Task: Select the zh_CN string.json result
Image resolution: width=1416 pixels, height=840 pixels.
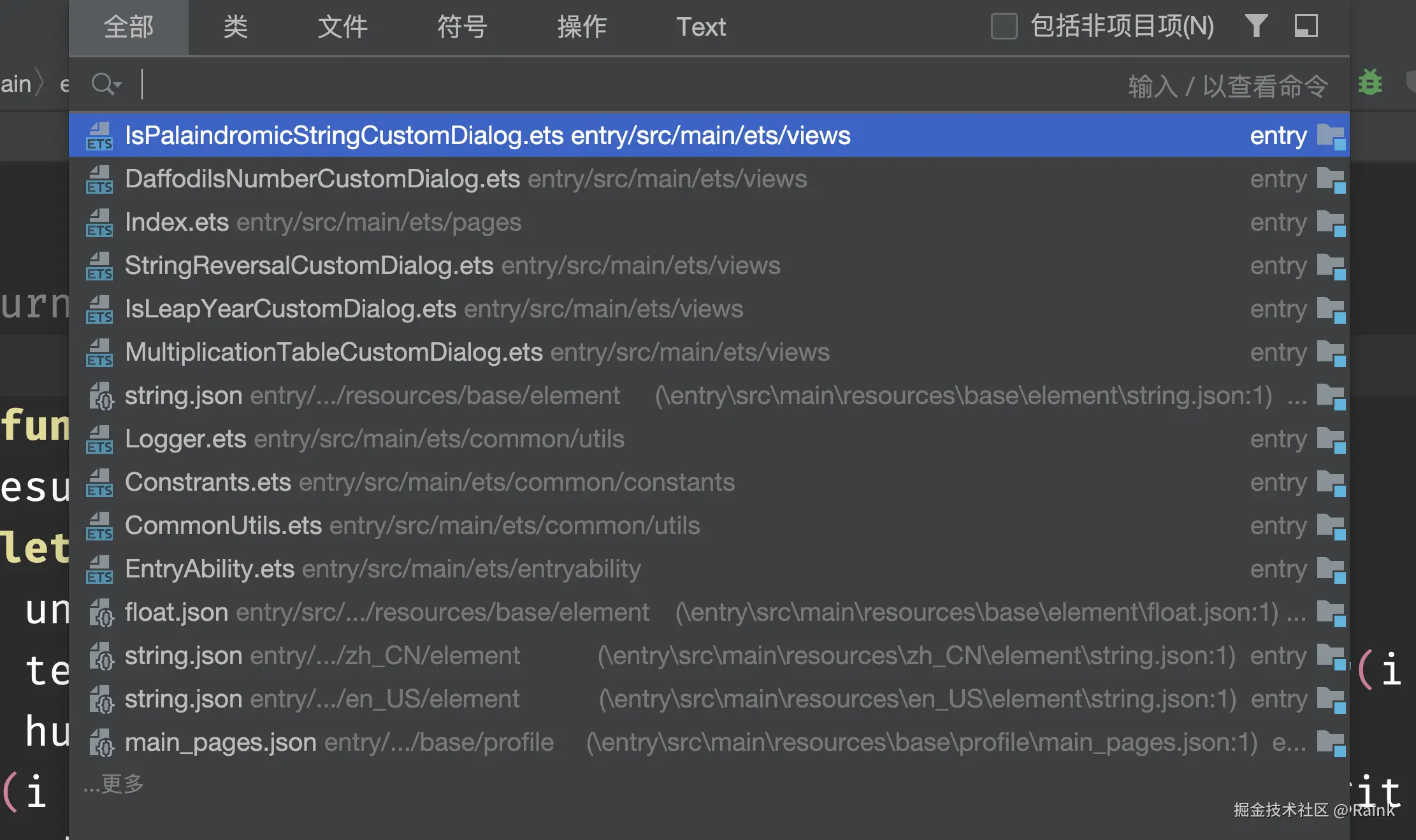Action: coord(184,656)
